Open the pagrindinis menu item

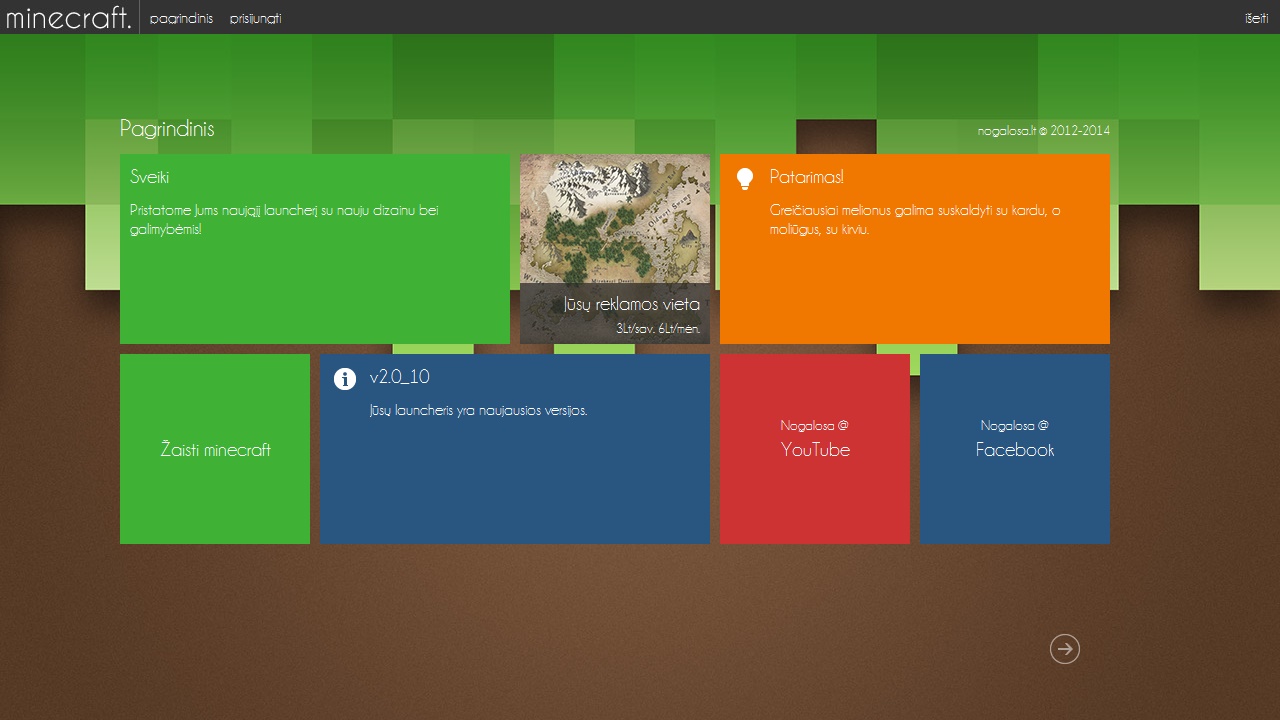181,19
